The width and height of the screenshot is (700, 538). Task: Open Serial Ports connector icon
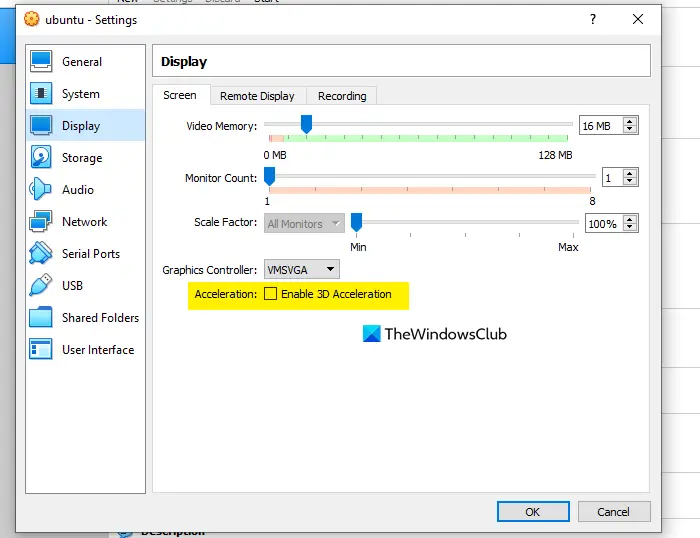pyautogui.click(x=41, y=253)
